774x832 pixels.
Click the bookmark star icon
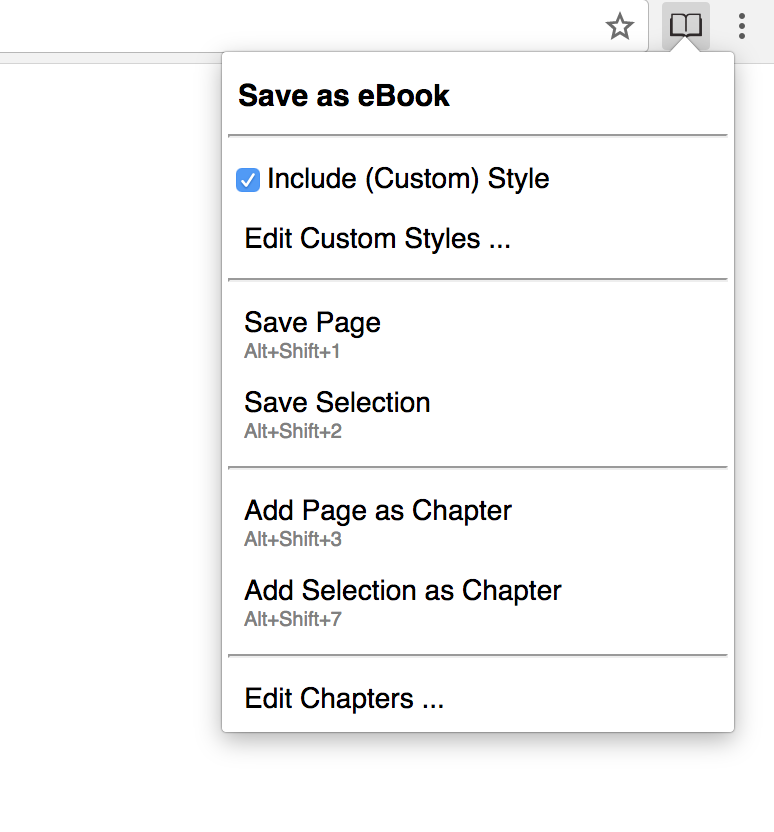pyautogui.click(x=620, y=27)
